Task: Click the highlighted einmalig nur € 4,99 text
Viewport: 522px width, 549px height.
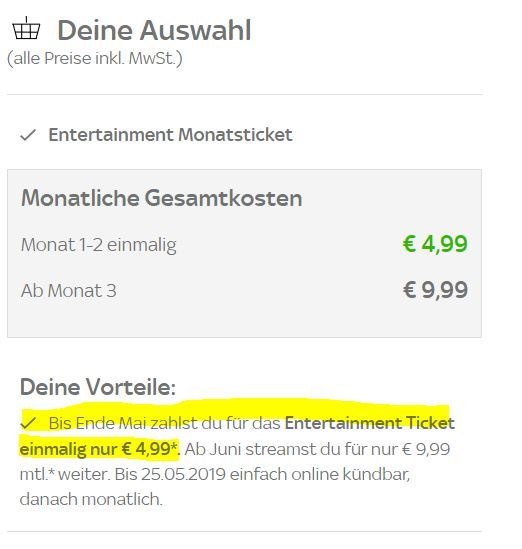Action: click(x=99, y=449)
